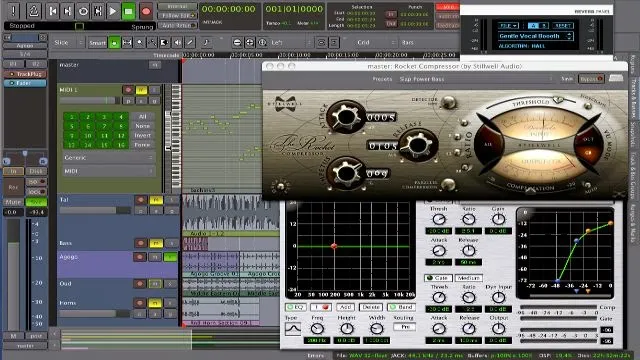Screen dimensions: 640x360
Task: Select the pencil draw tool
Action: click(x=190, y=42)
